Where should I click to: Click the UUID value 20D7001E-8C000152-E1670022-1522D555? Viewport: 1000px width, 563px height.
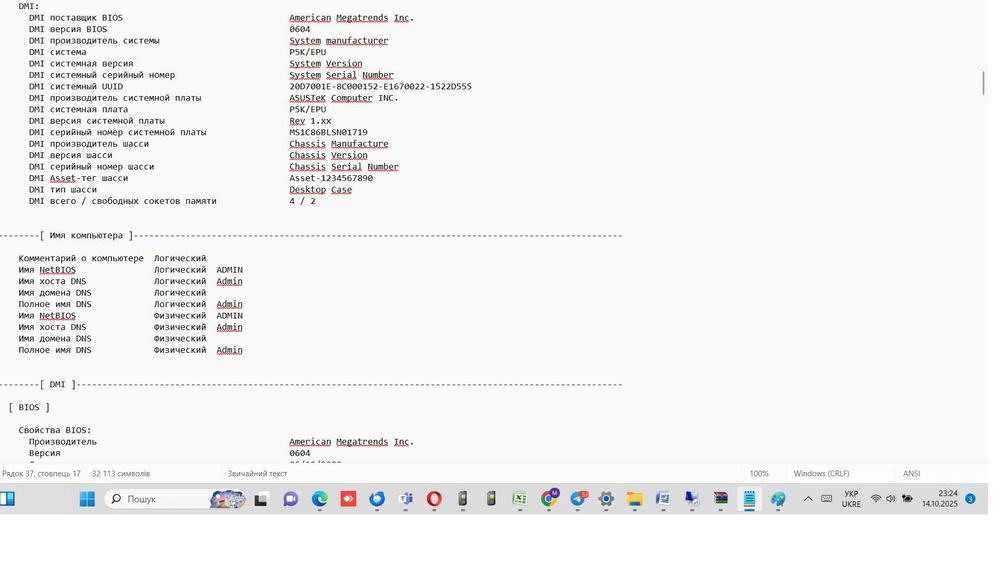pyautogui.click(x=380, y=87)
